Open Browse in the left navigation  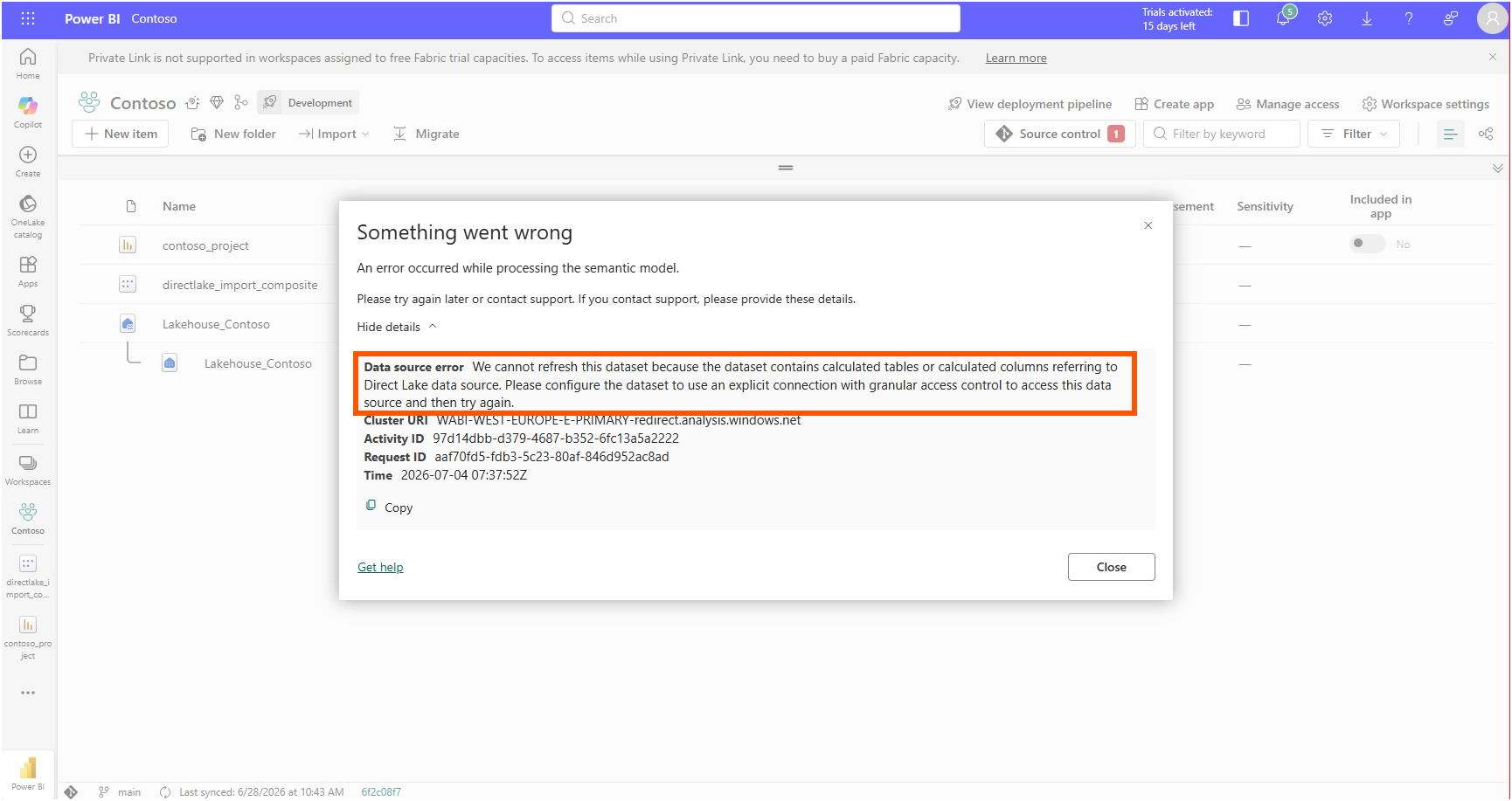[x=28, y=369]
